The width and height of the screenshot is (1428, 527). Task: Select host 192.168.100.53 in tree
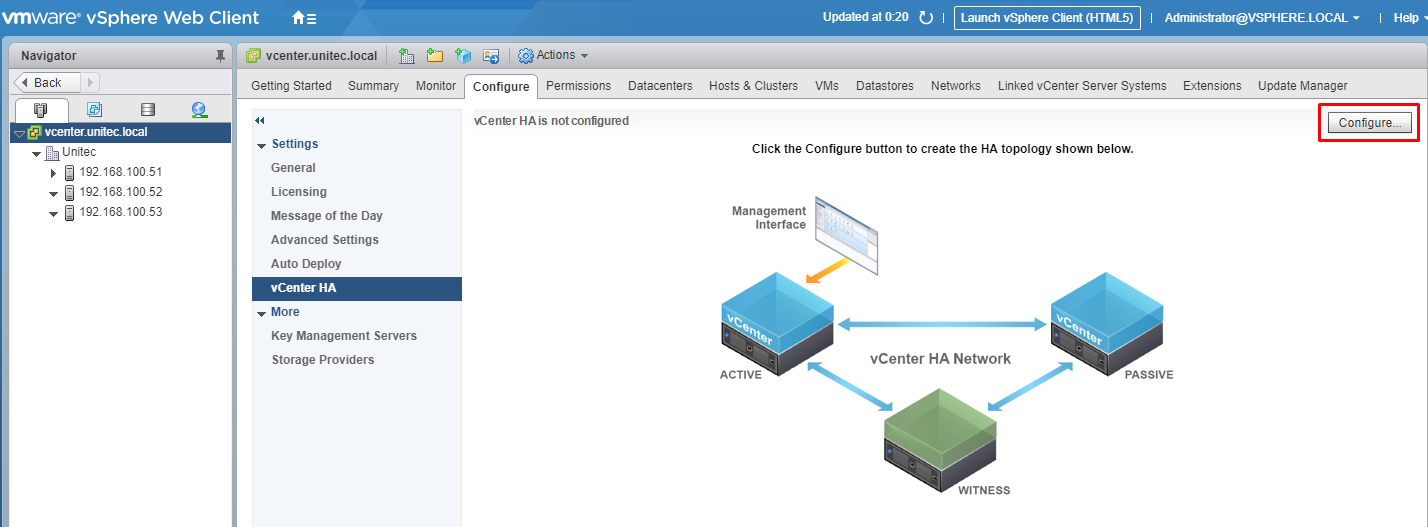pos(120,212)
